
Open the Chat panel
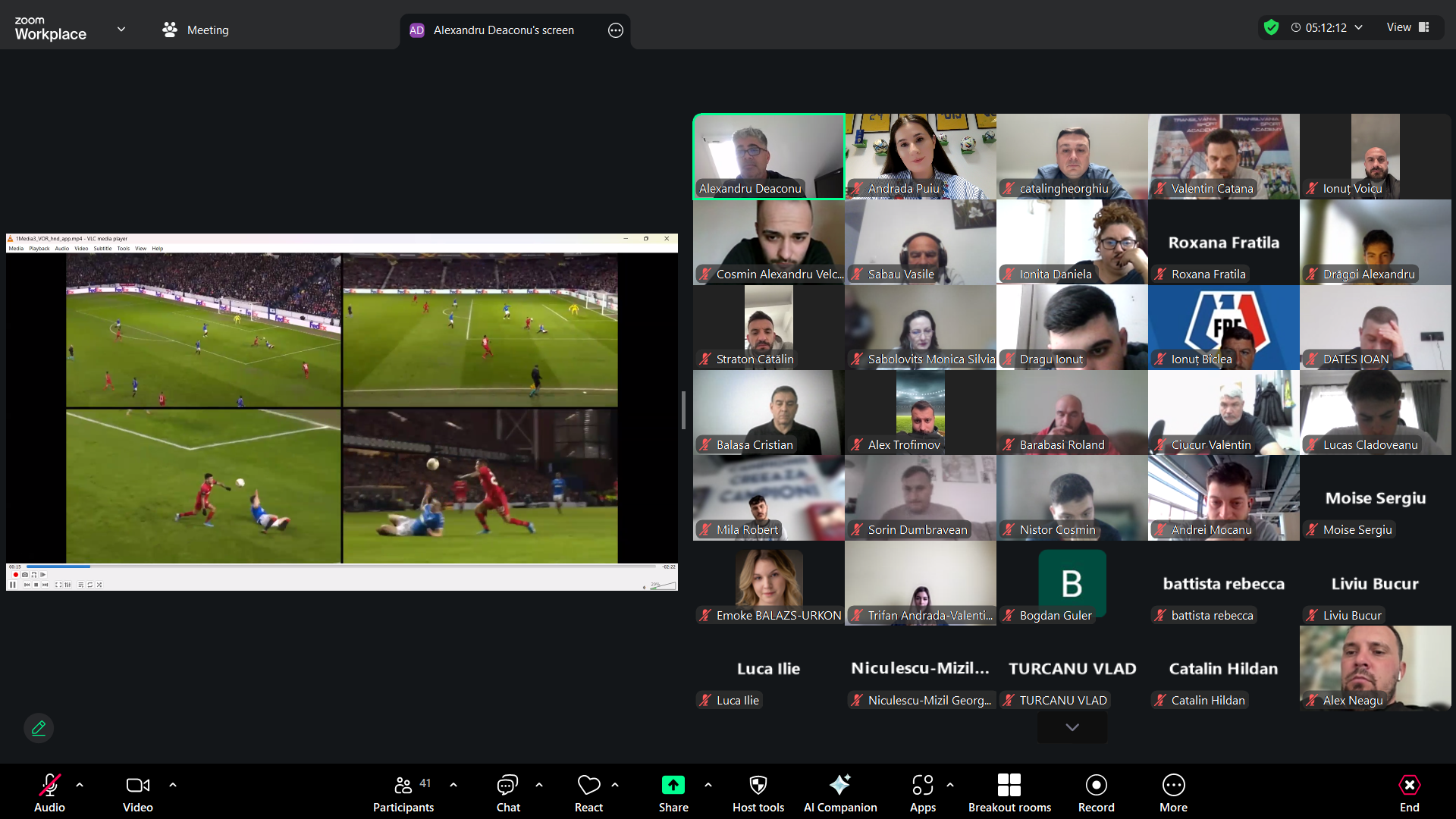tap(507, 792)
